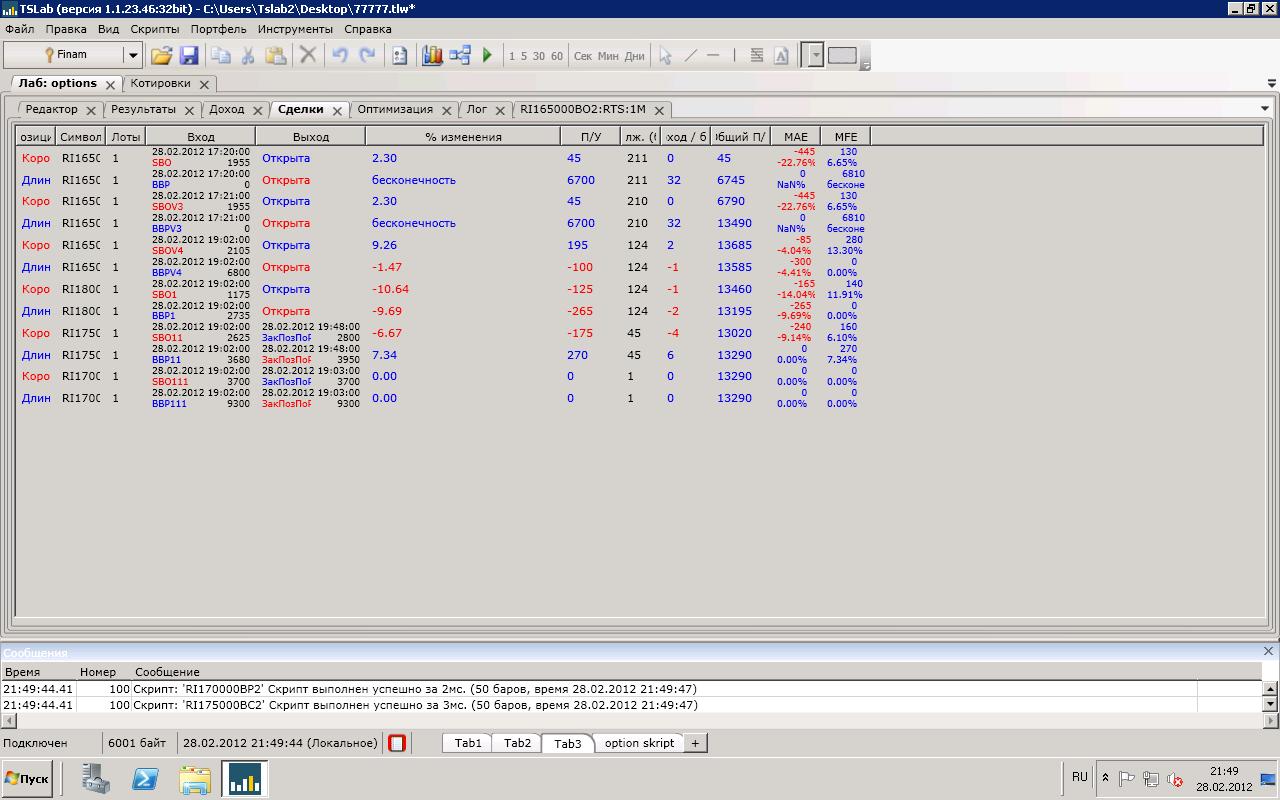Click the bar chart icon in toolbar
The height and width of the screenshot is (800, 1280).
[432, 56]
